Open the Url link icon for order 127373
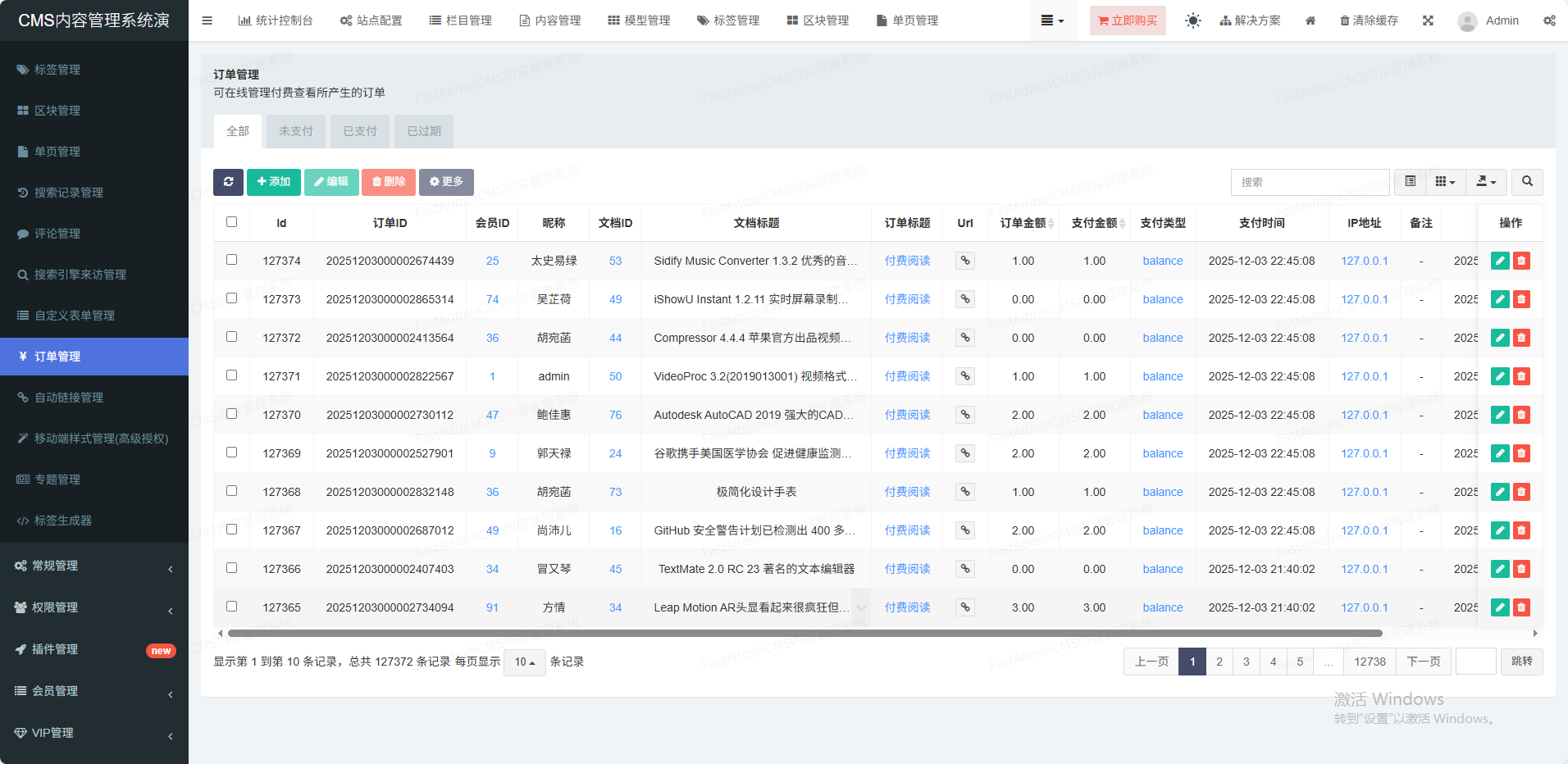Image resolution: width=1568 pixels, height=764 pixels. point(965,299)
